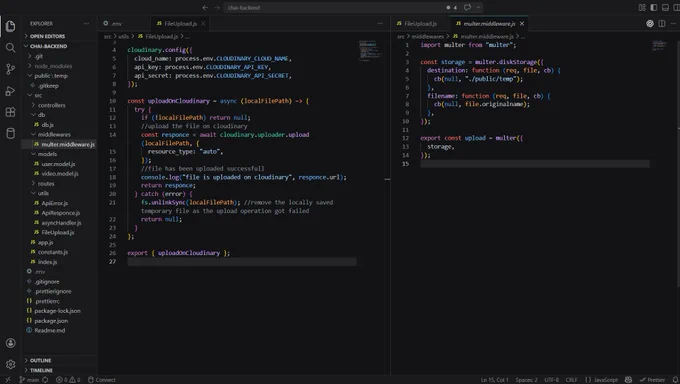Click the minimap of the FileUpload.js editor
The height and width of the screenshot is (384, 680).
point(369,50)
